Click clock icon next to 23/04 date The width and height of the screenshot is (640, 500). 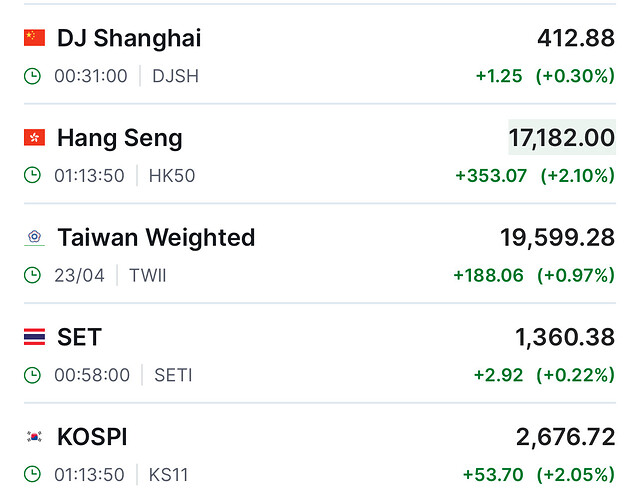coord(32,275)
